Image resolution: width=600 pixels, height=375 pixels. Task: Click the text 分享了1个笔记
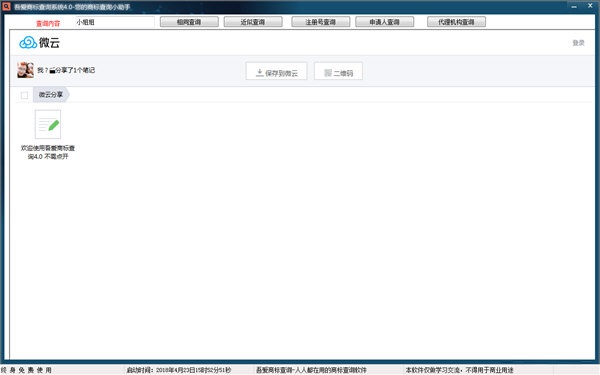[x=75, y=70]
